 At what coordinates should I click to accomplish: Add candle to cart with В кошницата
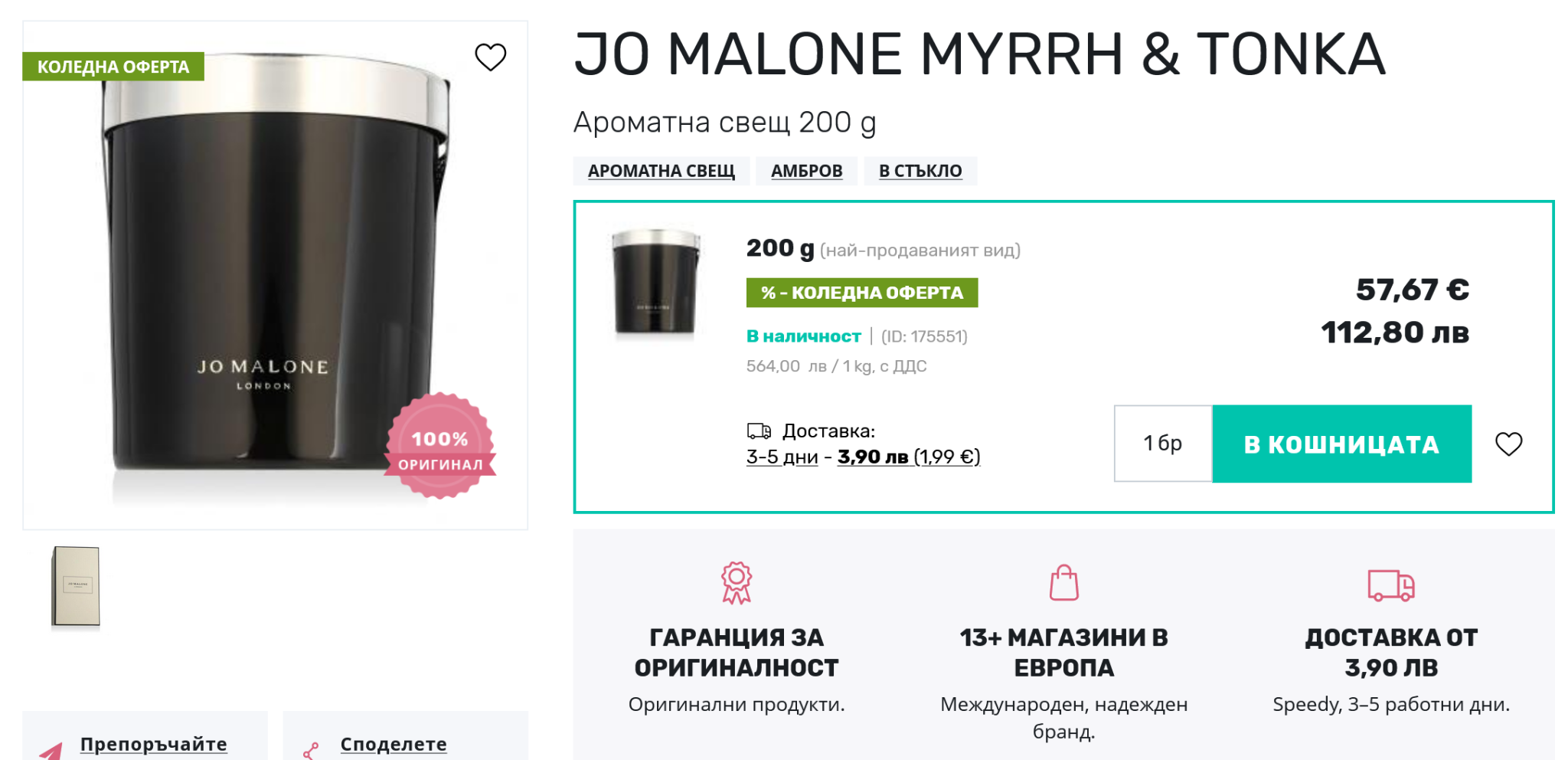(1341, 444)
